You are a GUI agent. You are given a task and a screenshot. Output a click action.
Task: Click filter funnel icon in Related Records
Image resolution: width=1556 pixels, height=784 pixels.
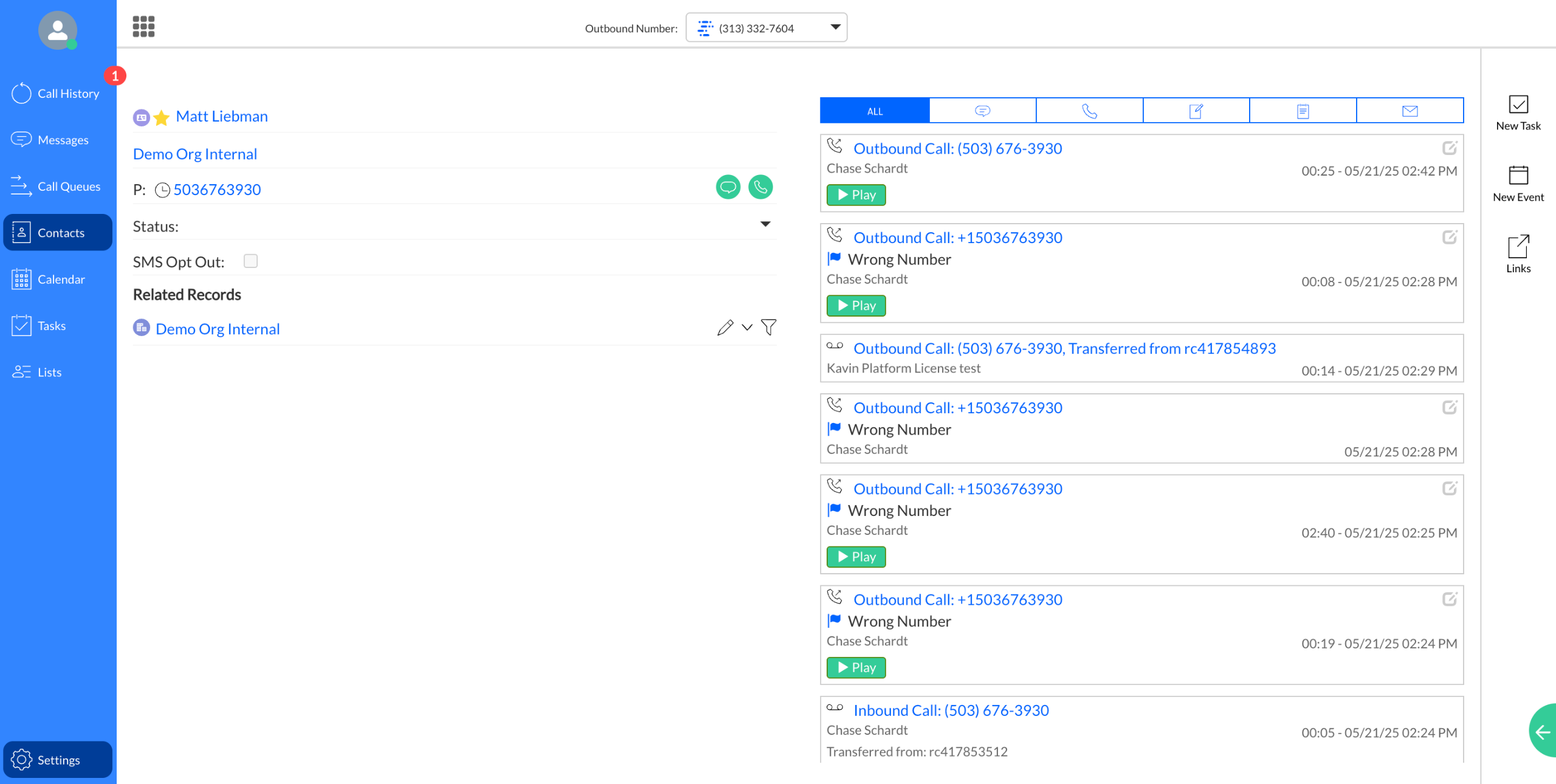click(x=768, y=328)
